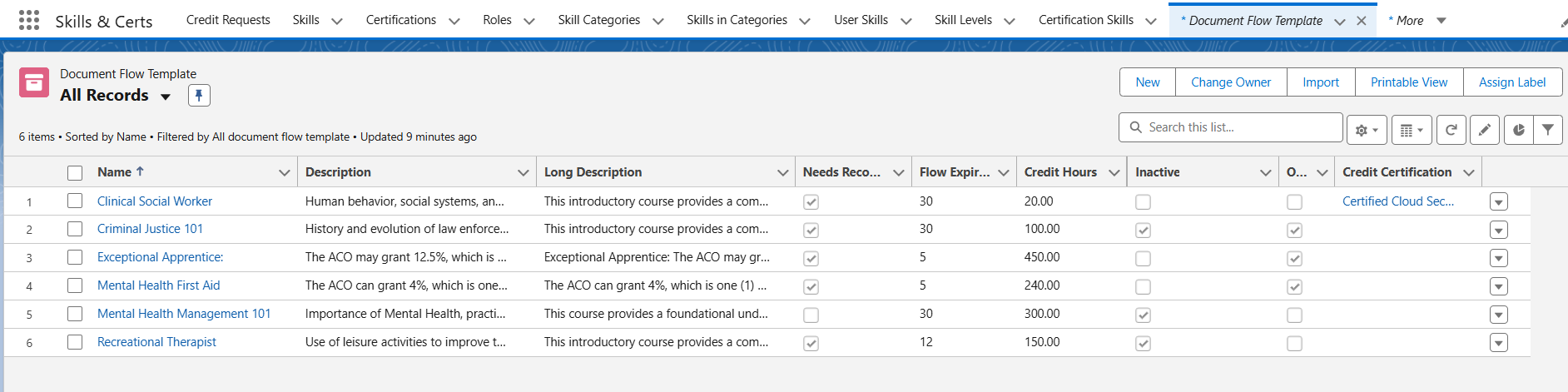Check the select all rows checkbox
This screenshot has height=392, width=1568.
click(x=75, y=172)
